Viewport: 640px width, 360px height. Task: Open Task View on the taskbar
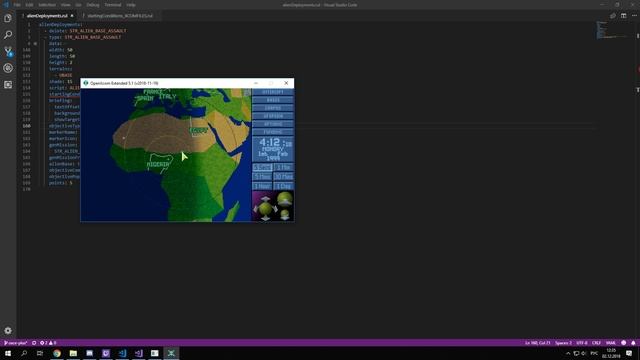[40, 353]
